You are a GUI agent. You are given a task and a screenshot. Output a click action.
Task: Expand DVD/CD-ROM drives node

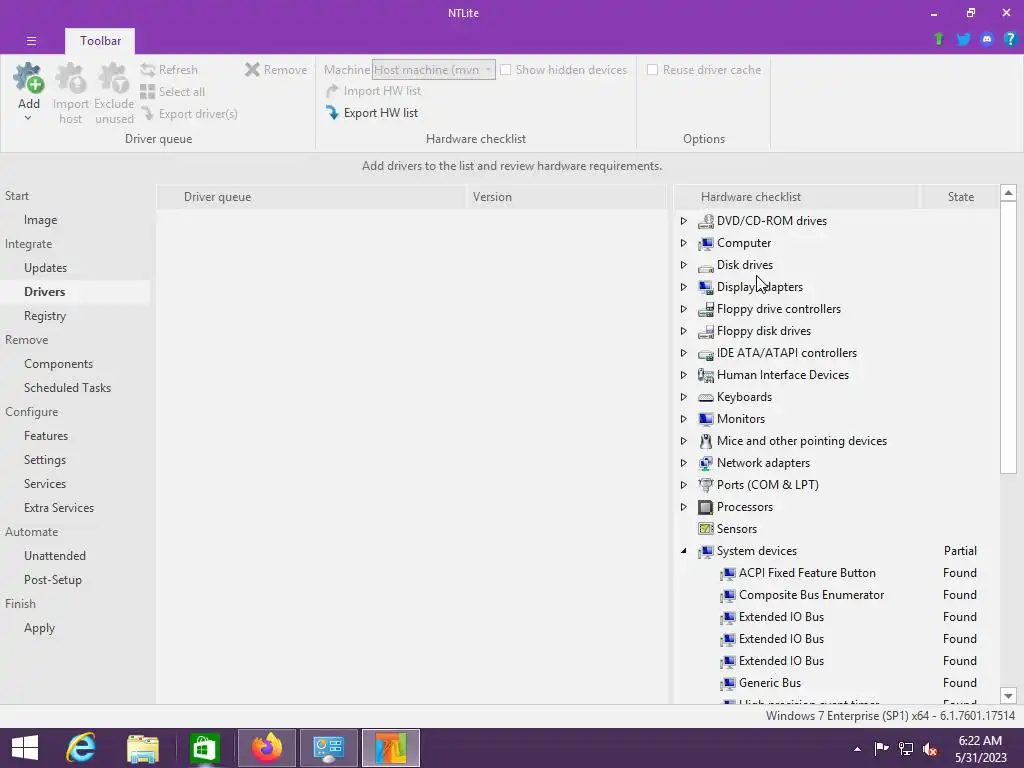[683, 221]
